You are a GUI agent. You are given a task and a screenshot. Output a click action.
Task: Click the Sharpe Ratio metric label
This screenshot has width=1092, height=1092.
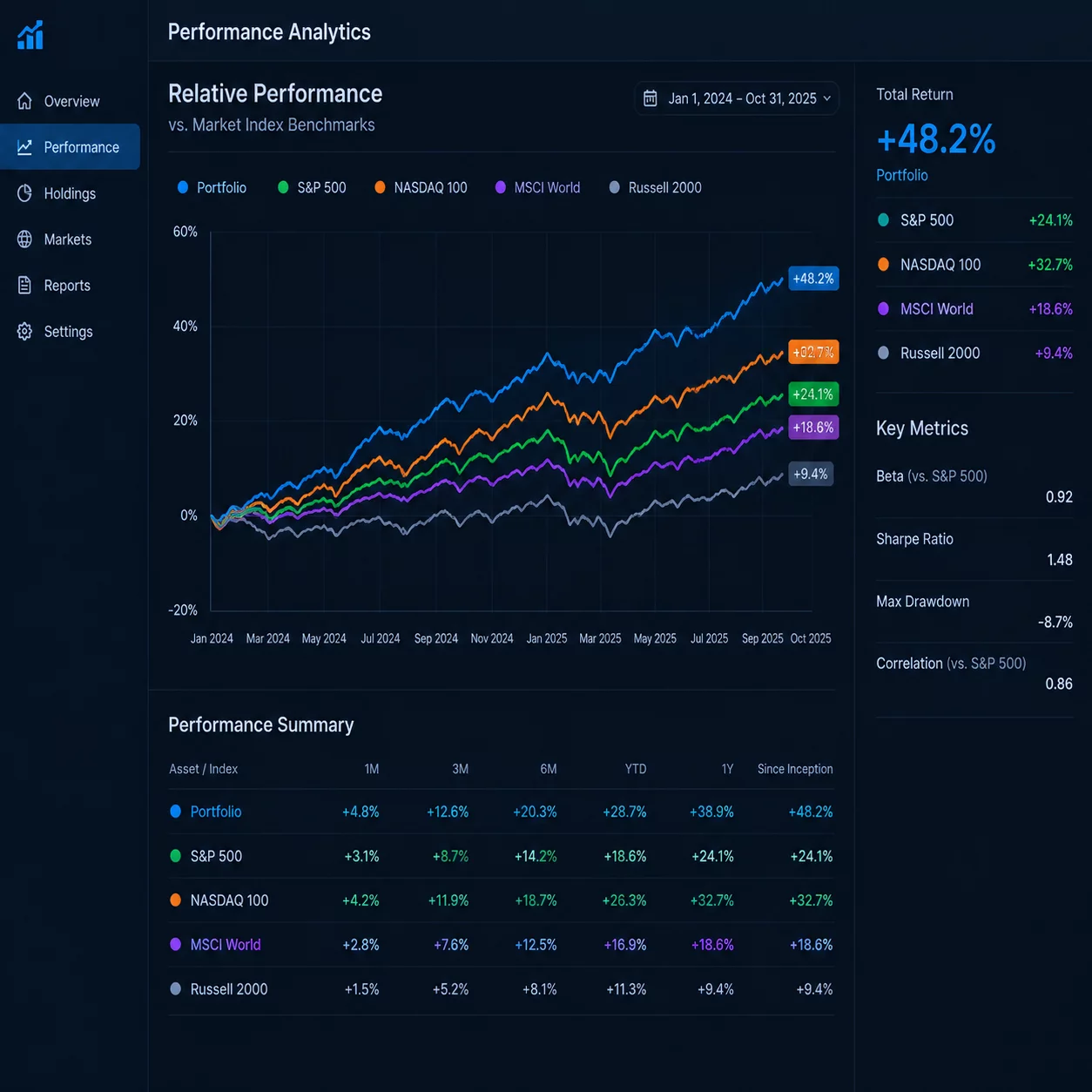(914, 539)
